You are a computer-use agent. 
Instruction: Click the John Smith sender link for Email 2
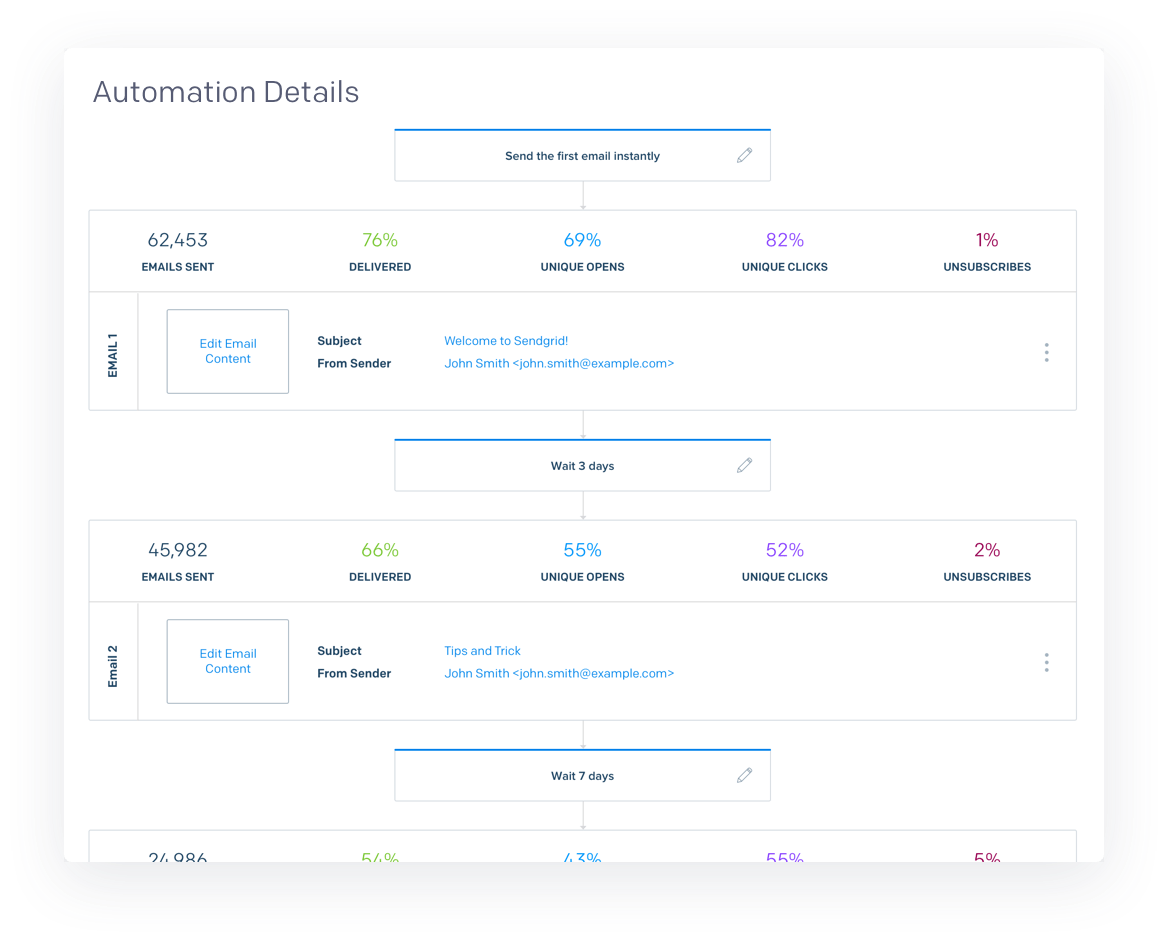point(559,673)
